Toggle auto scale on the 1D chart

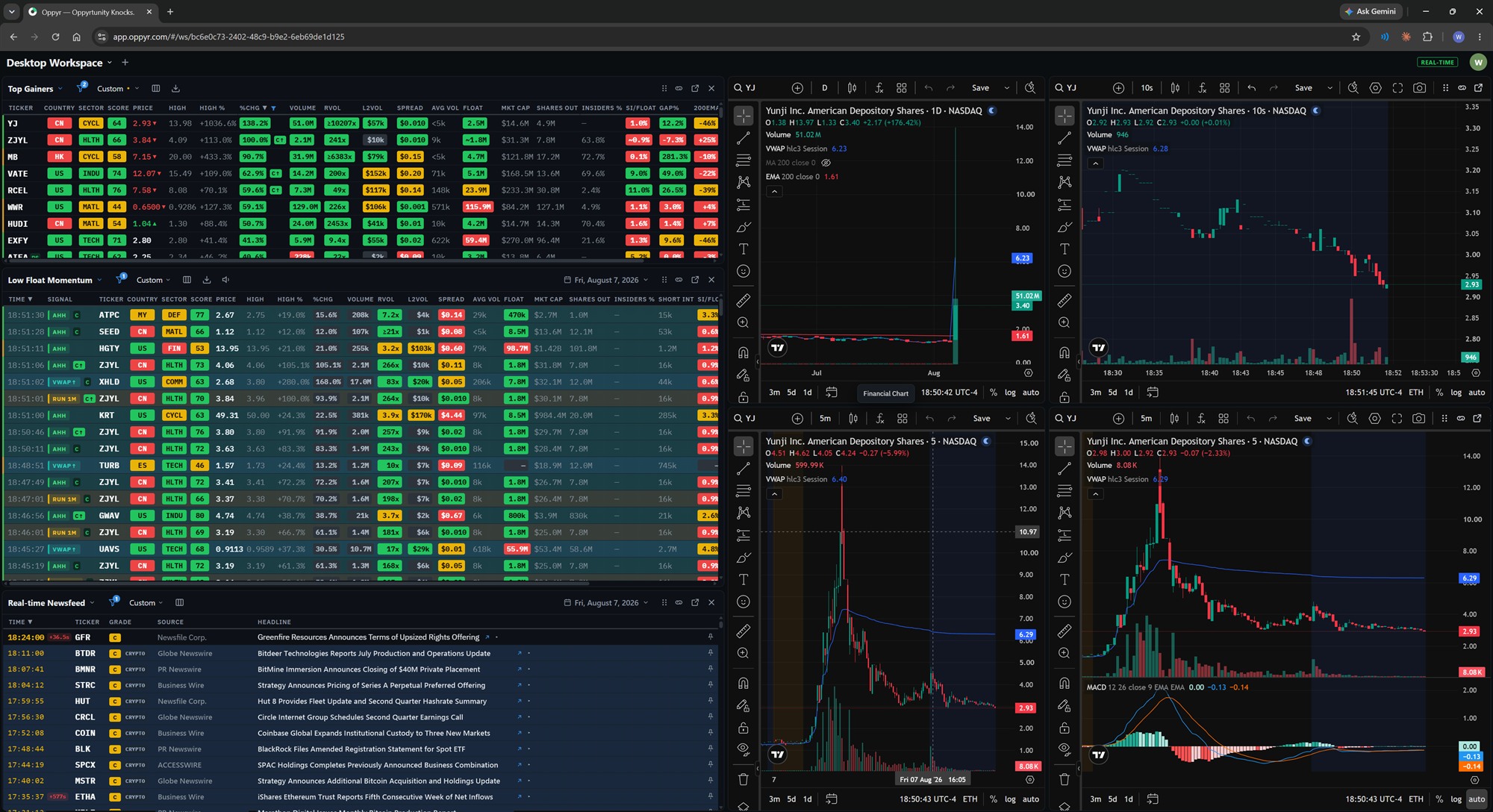[1031, 393]
